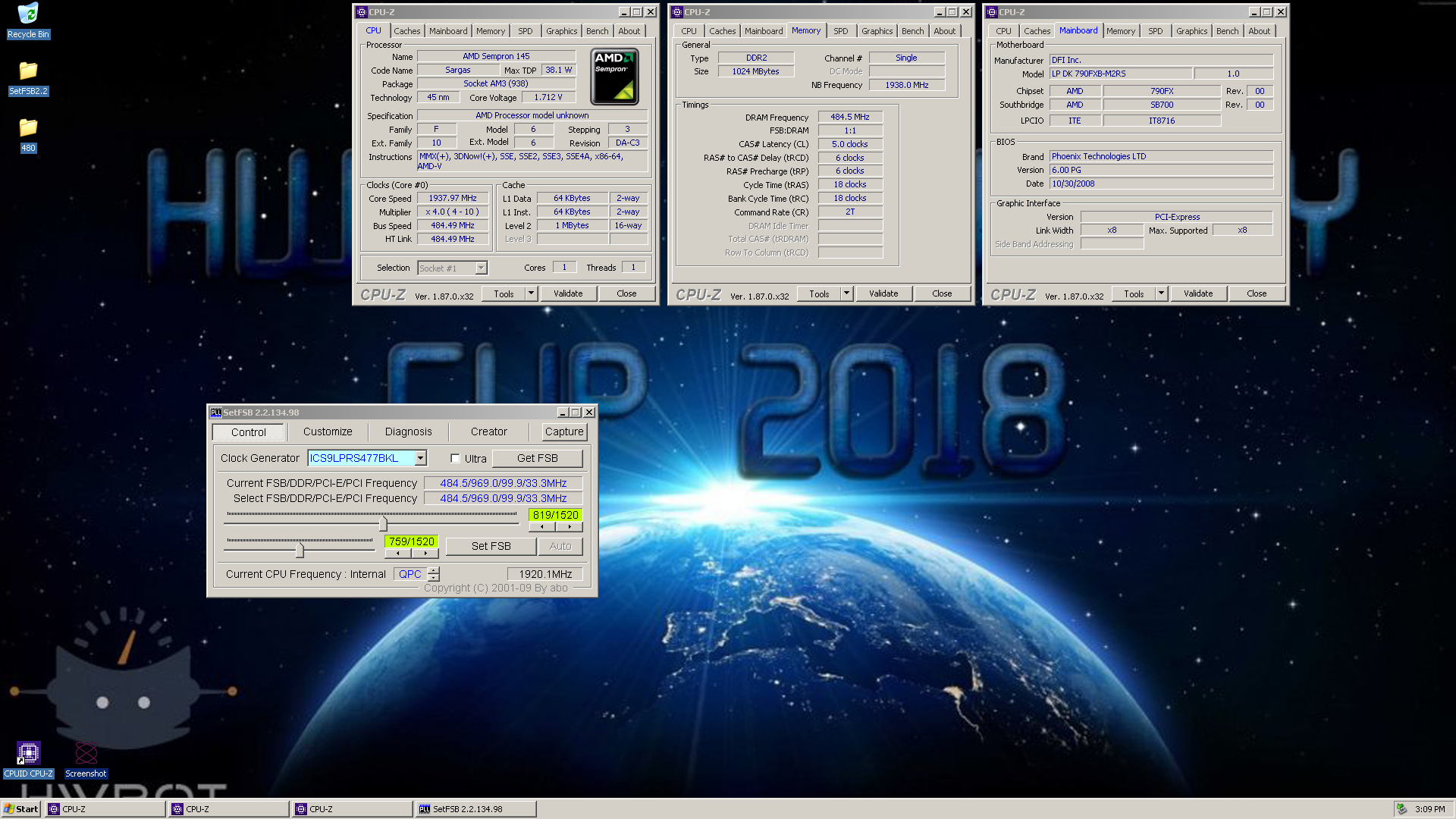1456x819 pixels.
Task: Select Control tab in SetFSB
Action: (x=248, y=432)
